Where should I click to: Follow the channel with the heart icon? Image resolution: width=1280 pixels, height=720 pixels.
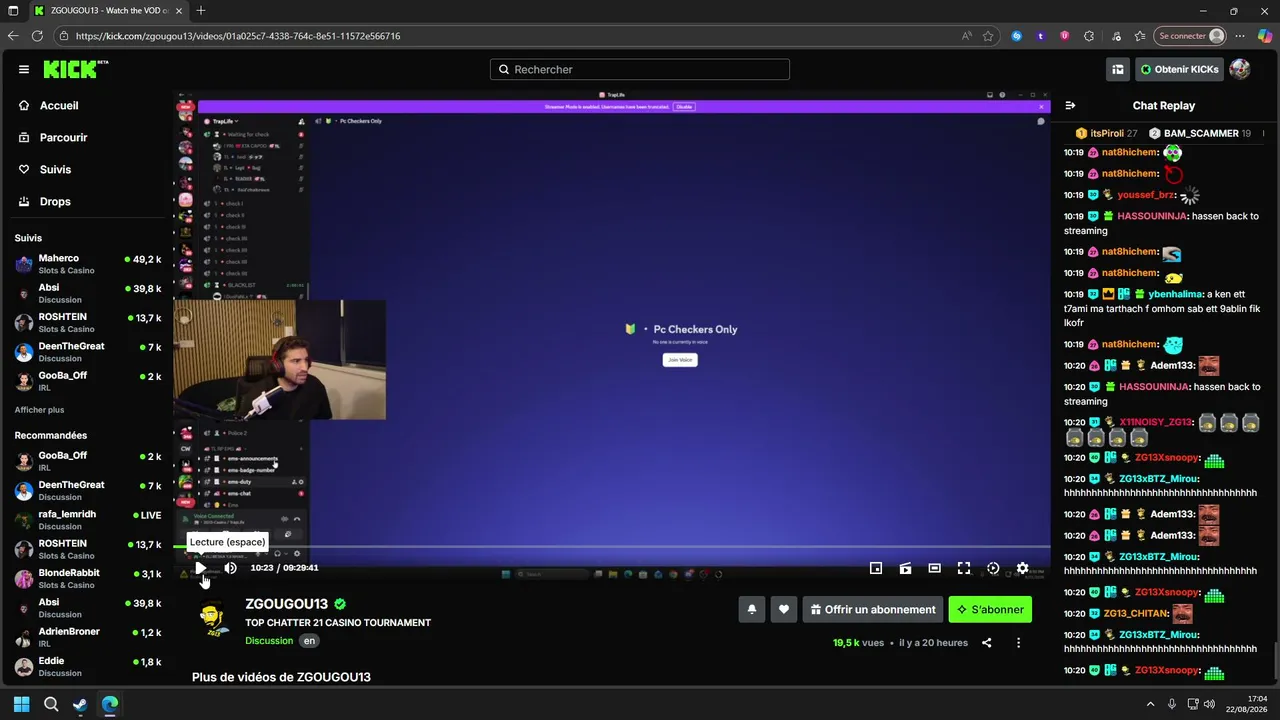(784, 609)
